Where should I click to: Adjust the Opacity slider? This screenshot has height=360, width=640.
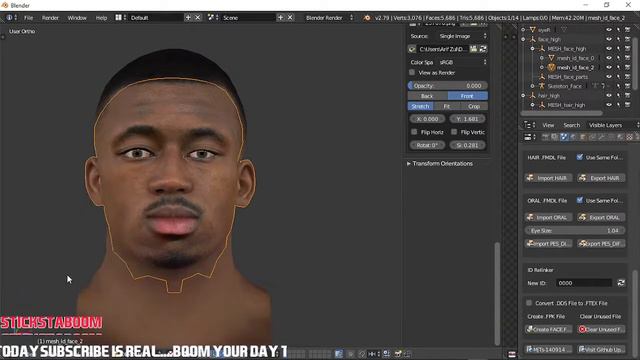448,86
